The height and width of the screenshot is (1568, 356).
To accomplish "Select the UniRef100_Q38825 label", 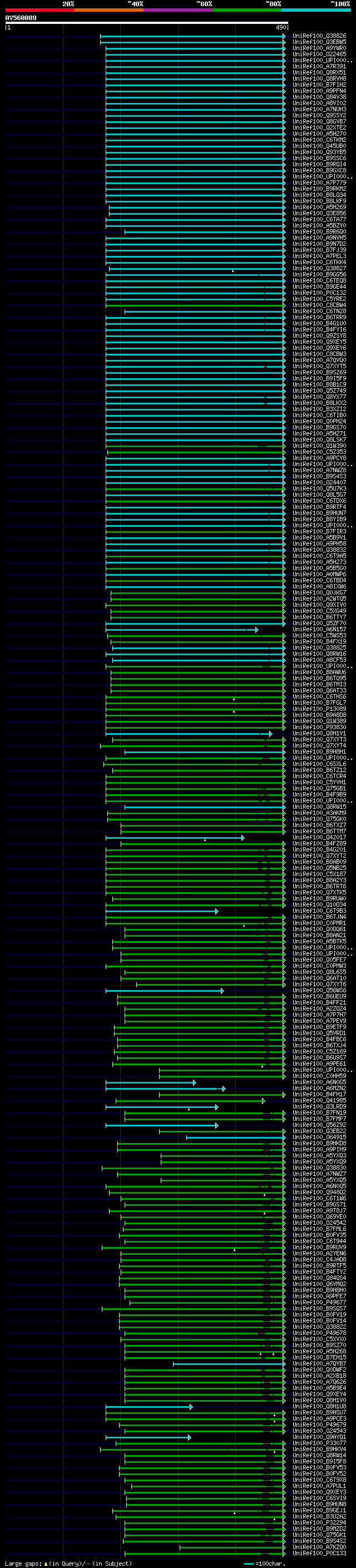I will pos(319,647).
